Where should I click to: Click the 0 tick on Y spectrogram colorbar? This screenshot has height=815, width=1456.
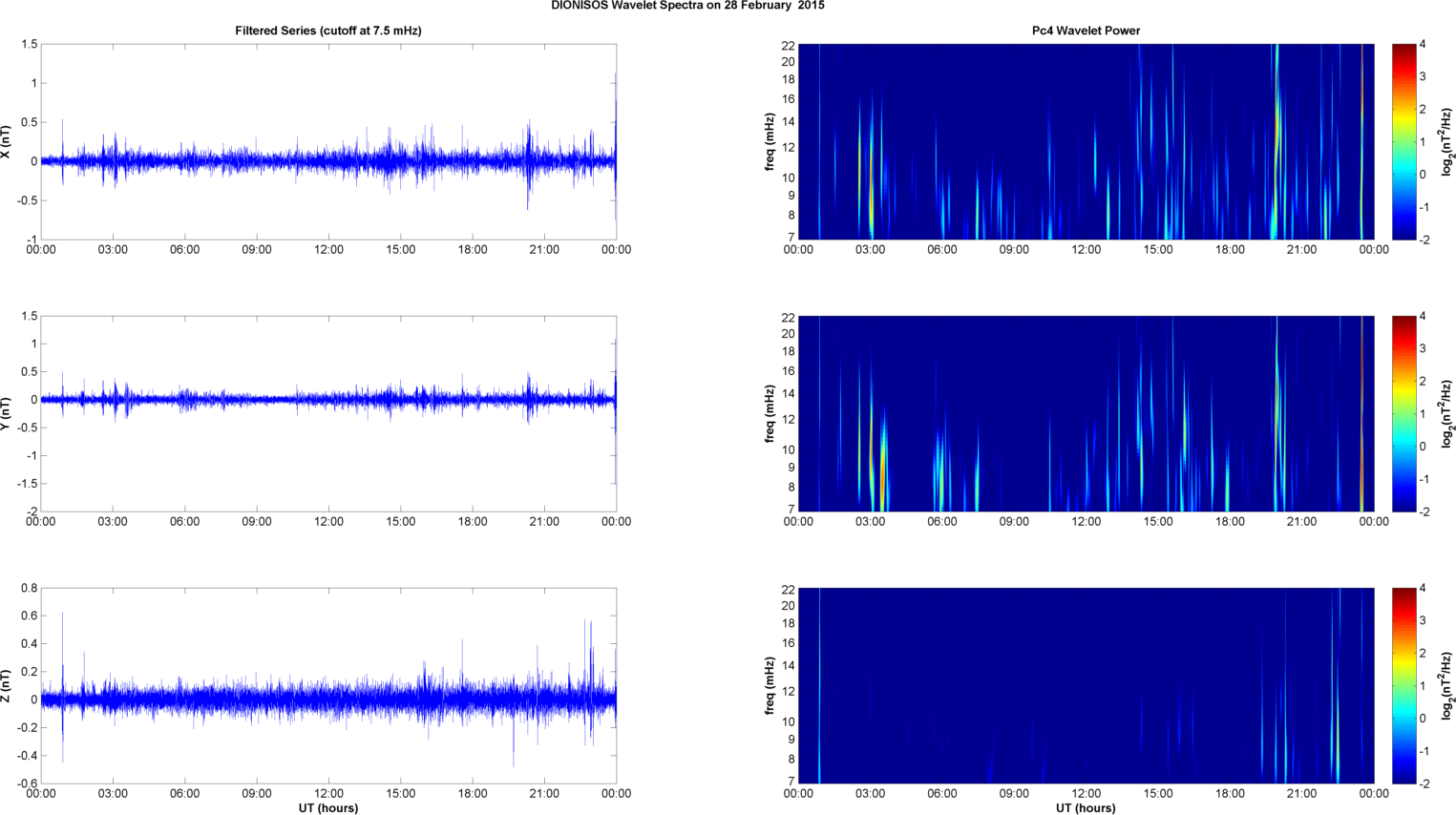(x=1424, y=447)
